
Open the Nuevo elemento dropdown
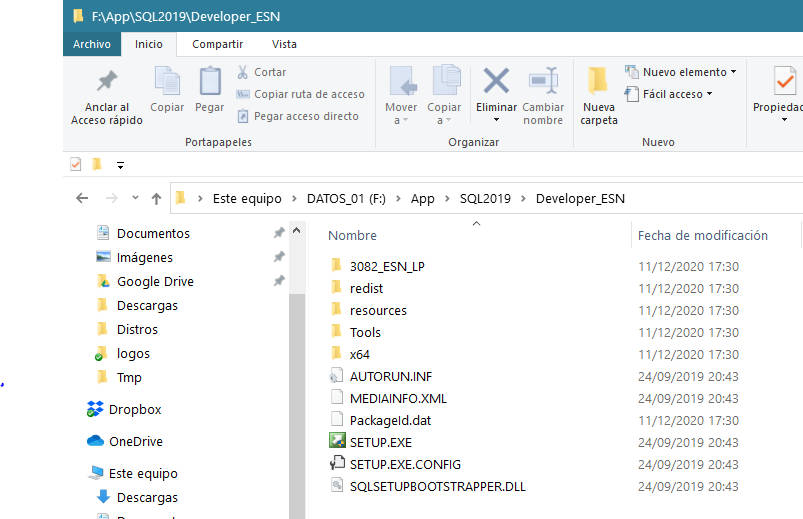[x=681, y=72]
